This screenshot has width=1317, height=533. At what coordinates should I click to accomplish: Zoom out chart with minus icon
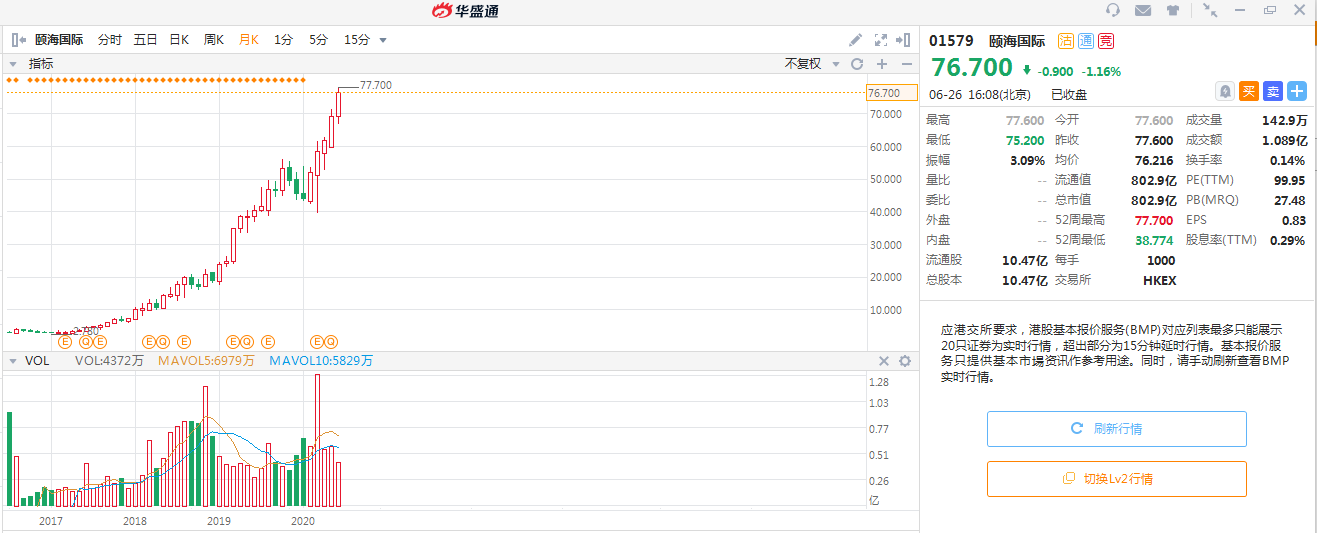(907, 63)
